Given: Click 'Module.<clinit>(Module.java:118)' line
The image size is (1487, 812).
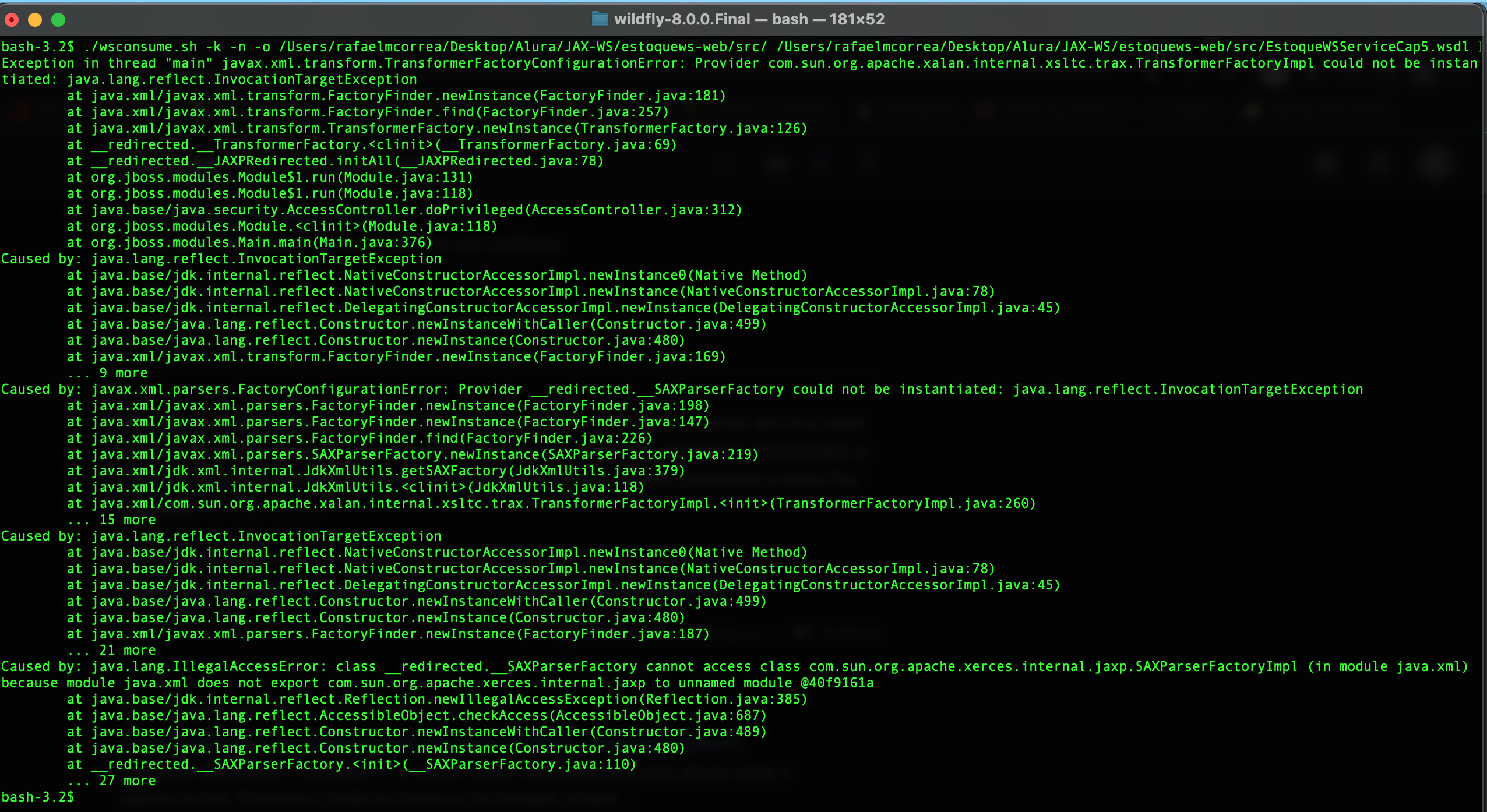Looking at the screenshot, I should coord(282,226).
